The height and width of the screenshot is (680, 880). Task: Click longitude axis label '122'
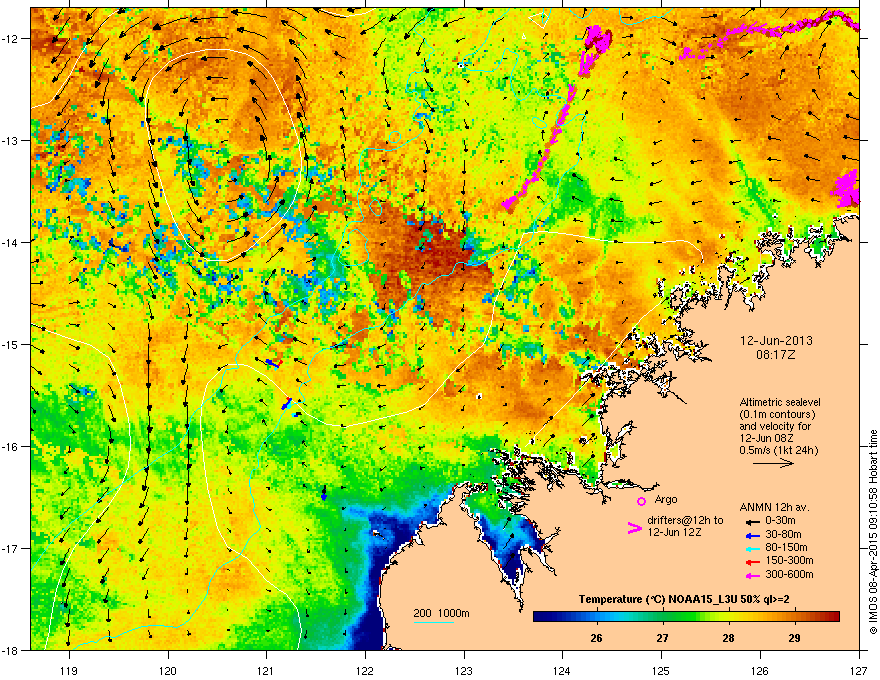pyautogui.click(x=365, y=670)
